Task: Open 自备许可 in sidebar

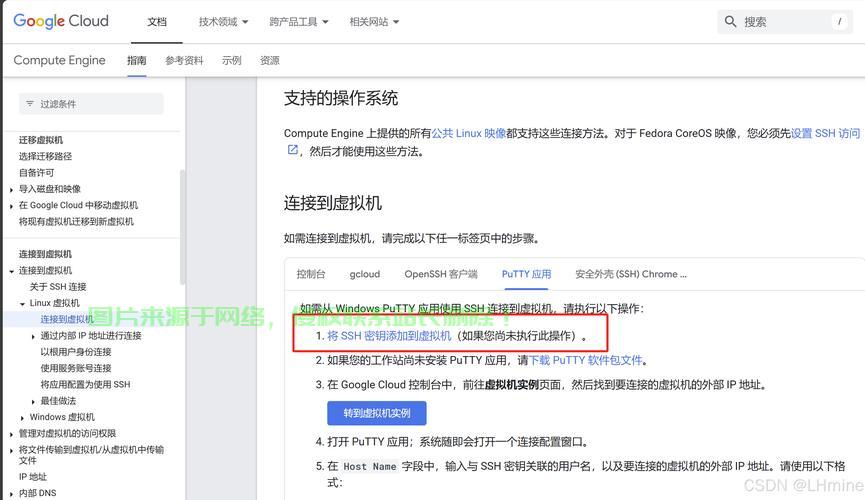Action: point(36,173)
